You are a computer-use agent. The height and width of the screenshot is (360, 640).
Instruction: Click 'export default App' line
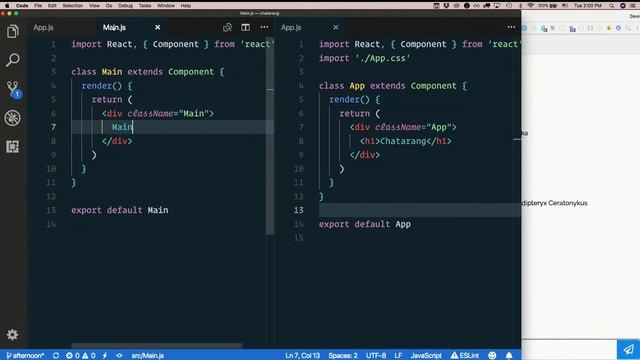365,224
